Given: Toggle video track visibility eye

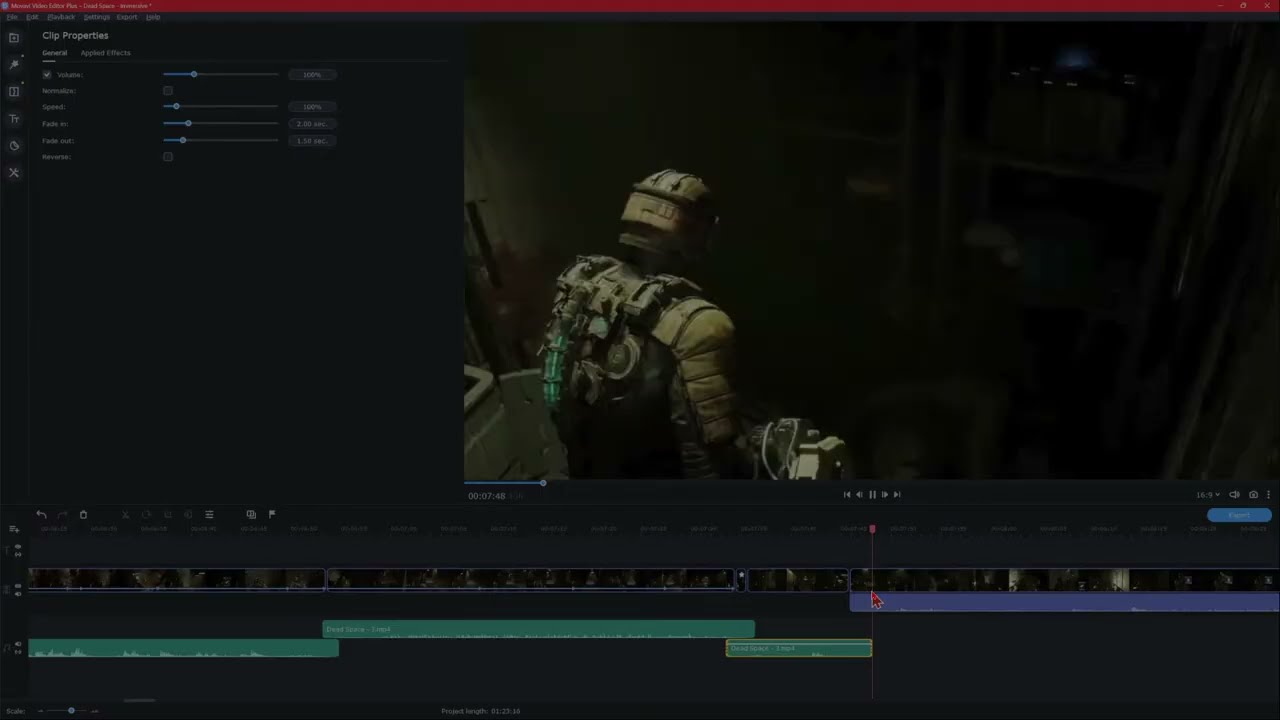Looking at the screenshot, I should pos(18,586).
